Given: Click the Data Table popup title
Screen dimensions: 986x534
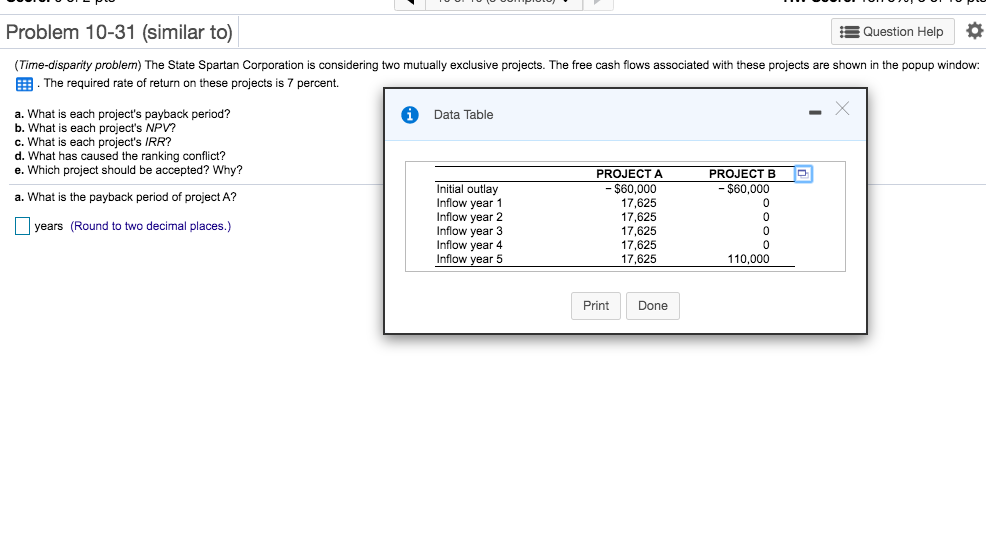Looking at the screenshot, I should click(x=463, y=114).
